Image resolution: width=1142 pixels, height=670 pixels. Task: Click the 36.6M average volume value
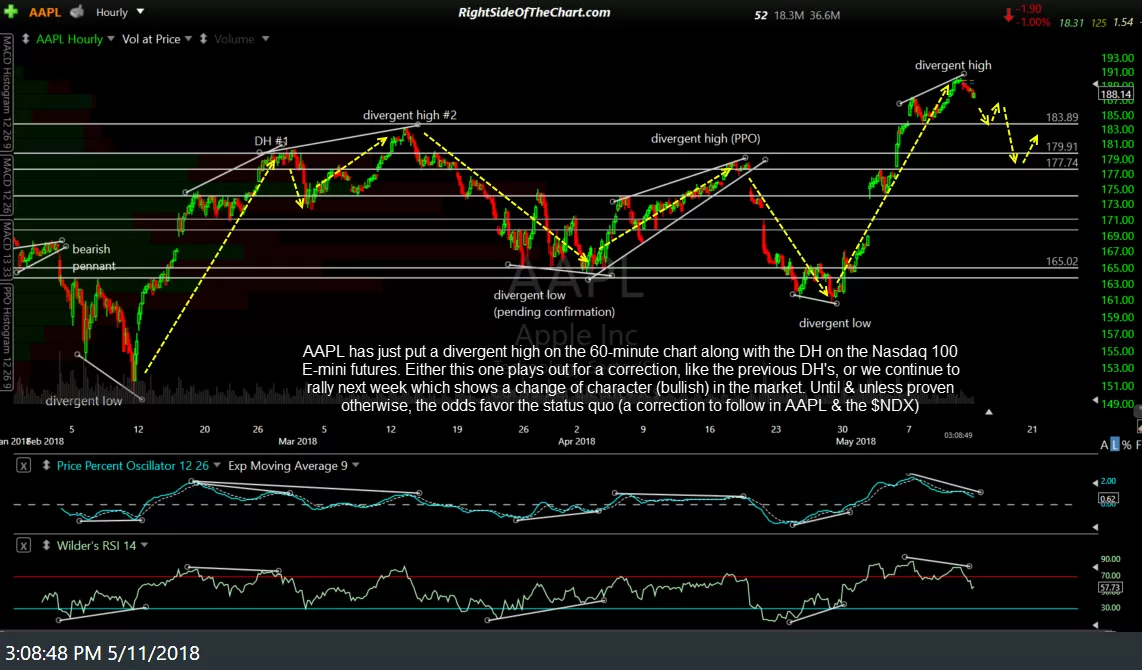tap(824, 15)
